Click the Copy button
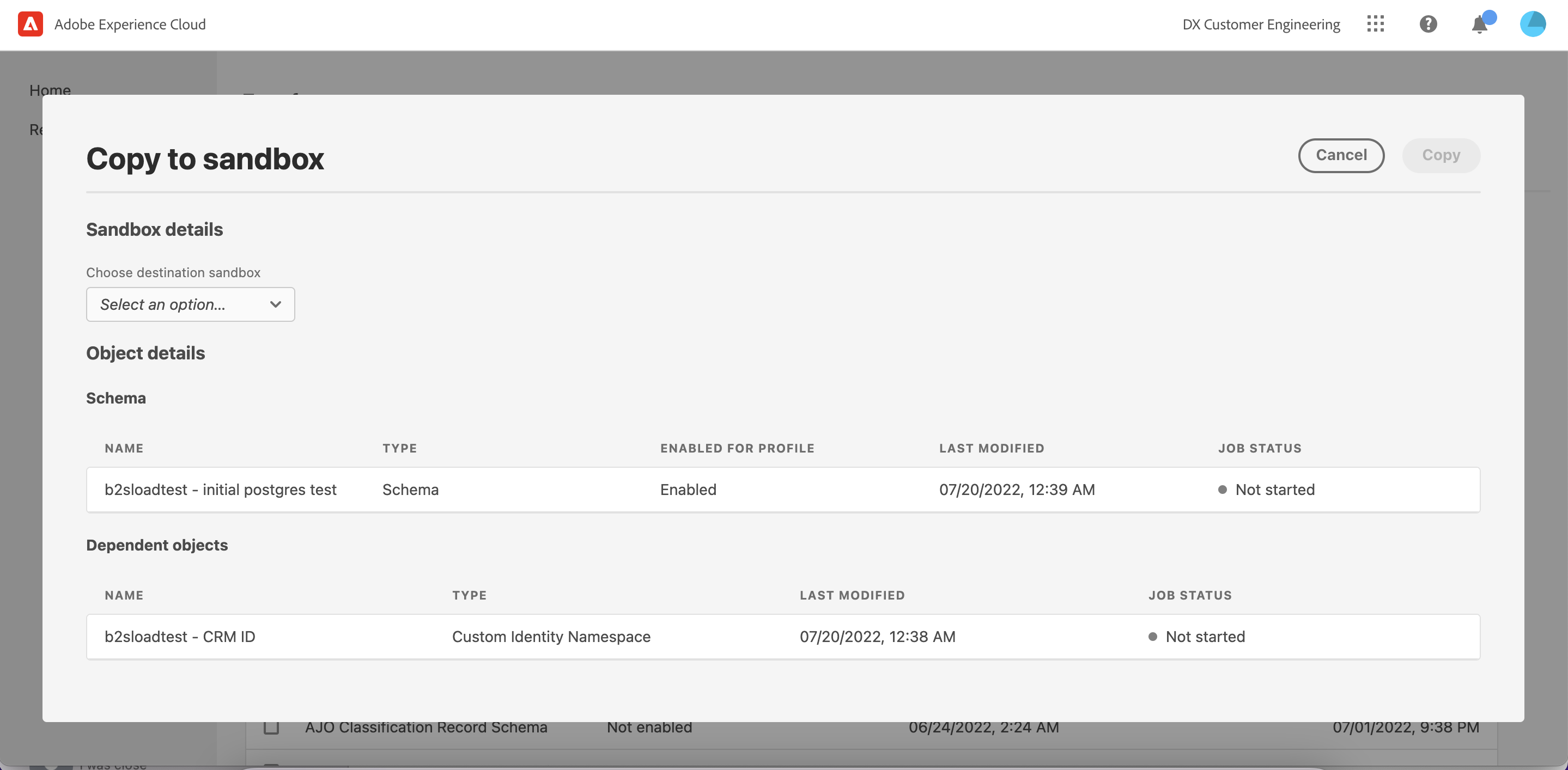The width and height of the screenshot is (1568, 770). (1441, 156)
